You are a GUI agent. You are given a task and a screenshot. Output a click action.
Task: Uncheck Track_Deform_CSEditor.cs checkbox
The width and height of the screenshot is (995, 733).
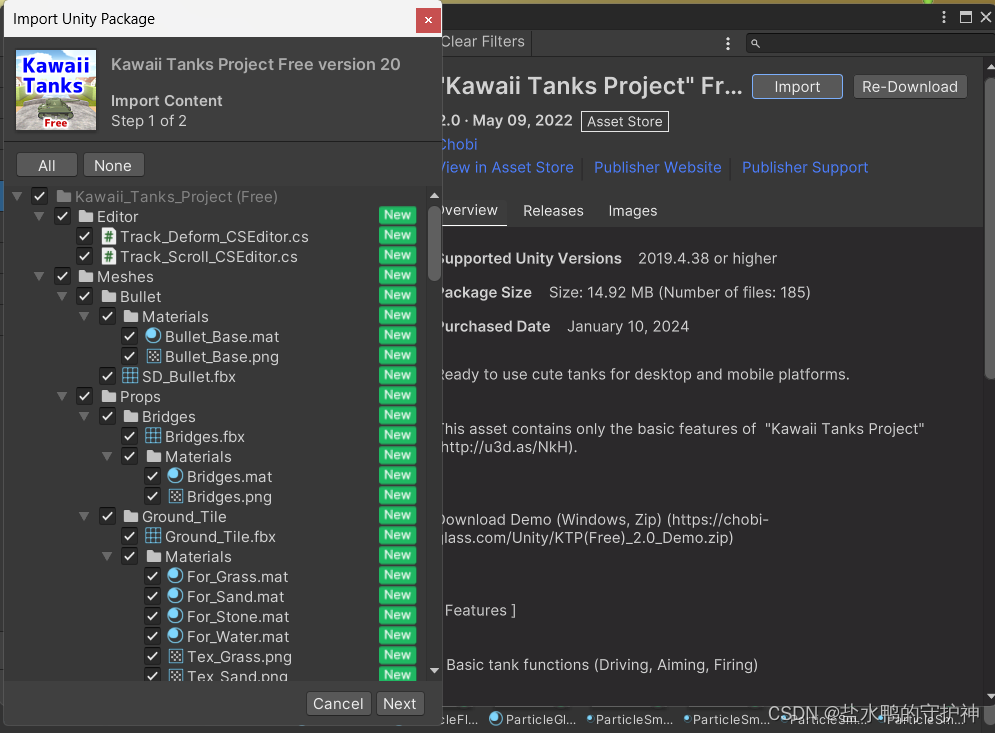[x=84, y=237]
